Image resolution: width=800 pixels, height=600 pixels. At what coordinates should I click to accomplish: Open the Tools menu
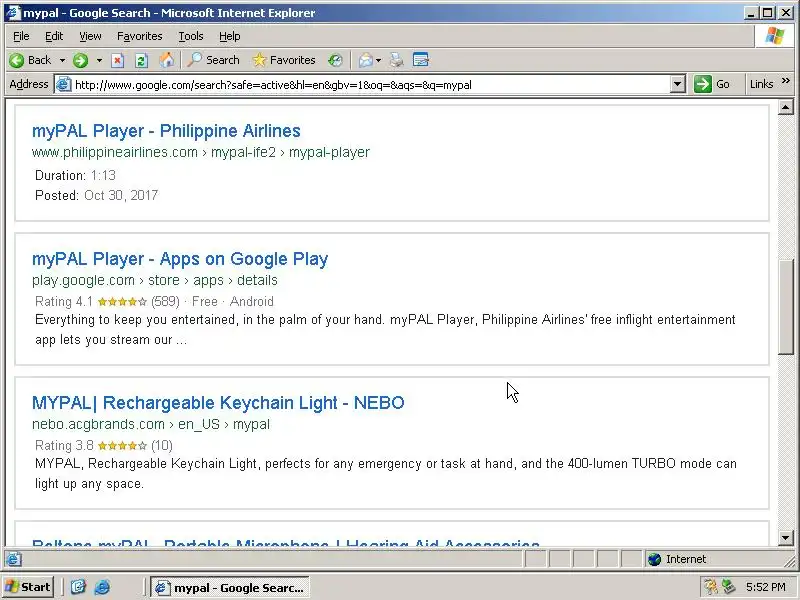(191, 36)
